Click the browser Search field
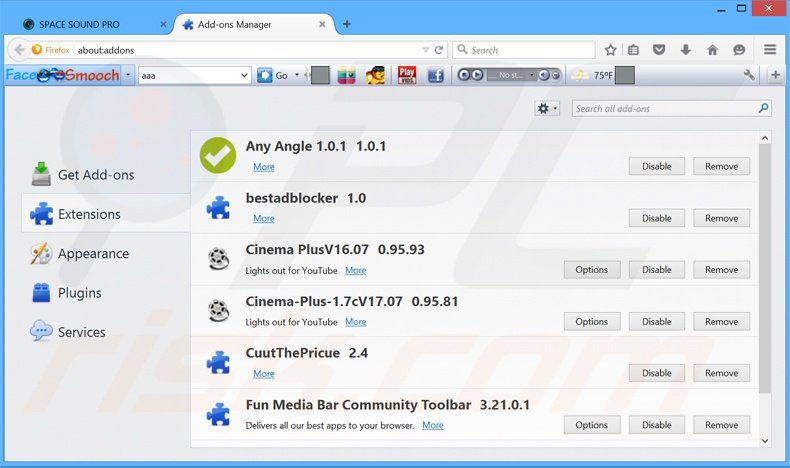Image resolution: width=790 pixels, height=468 pixels. pyautogui.click(x=524, y=50)
